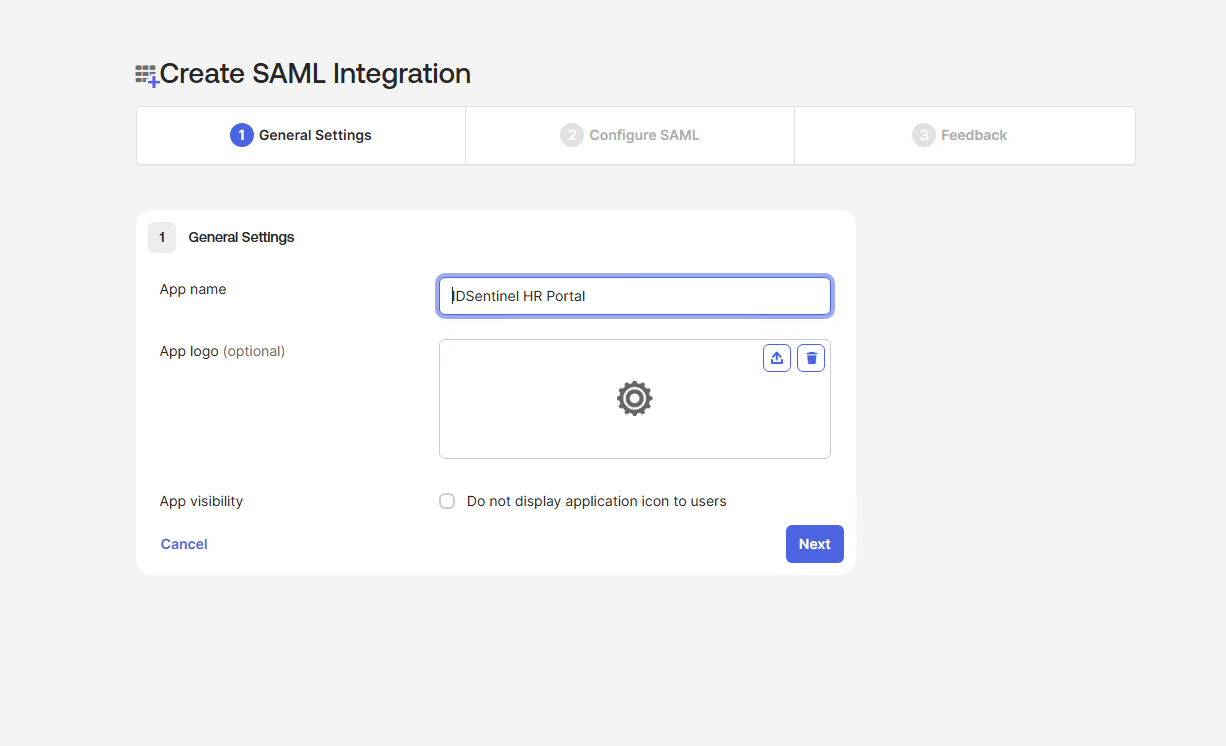The height and width of the screenshot is (746, 1226).
Task: Click the Cancel link
Action: 184,544
